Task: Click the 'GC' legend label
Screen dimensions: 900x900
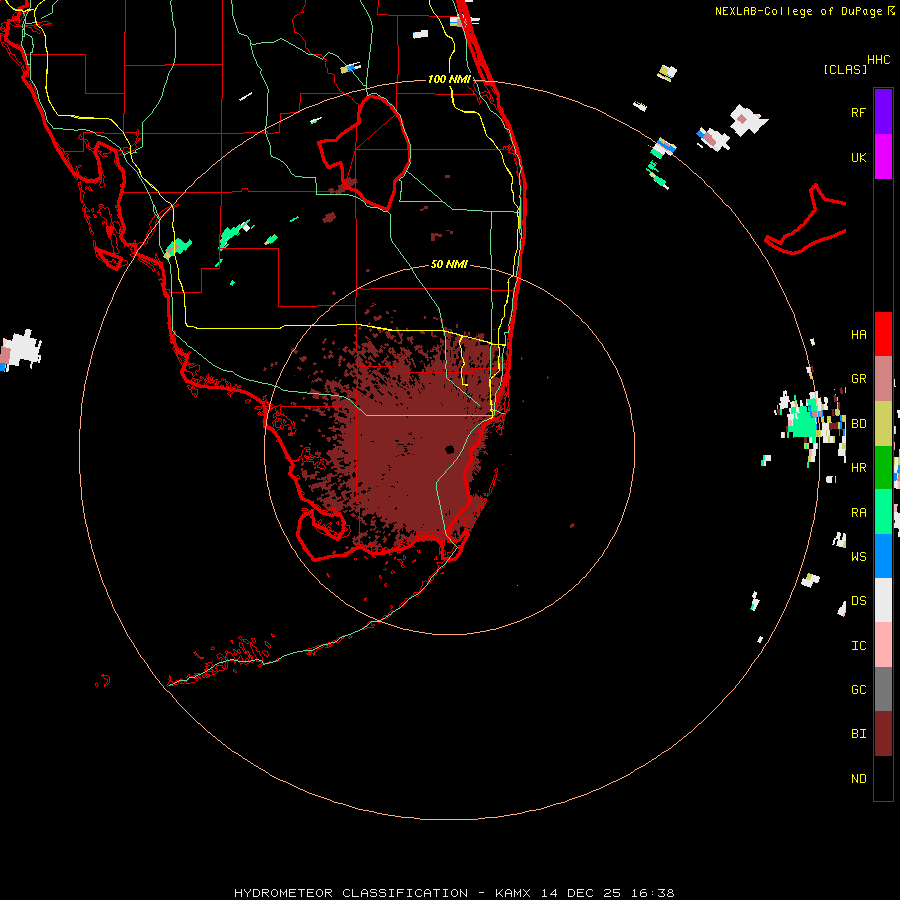Action: pyautogui.click(x=858, y=690)
